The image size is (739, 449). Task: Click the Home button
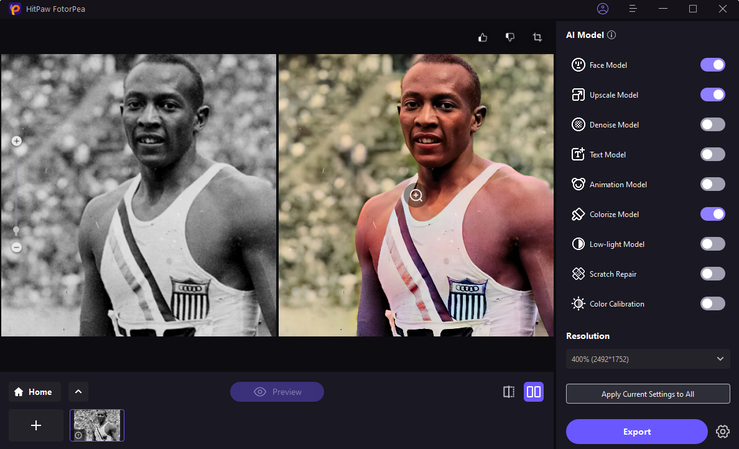pyautogui.click(x=35, y=392)
